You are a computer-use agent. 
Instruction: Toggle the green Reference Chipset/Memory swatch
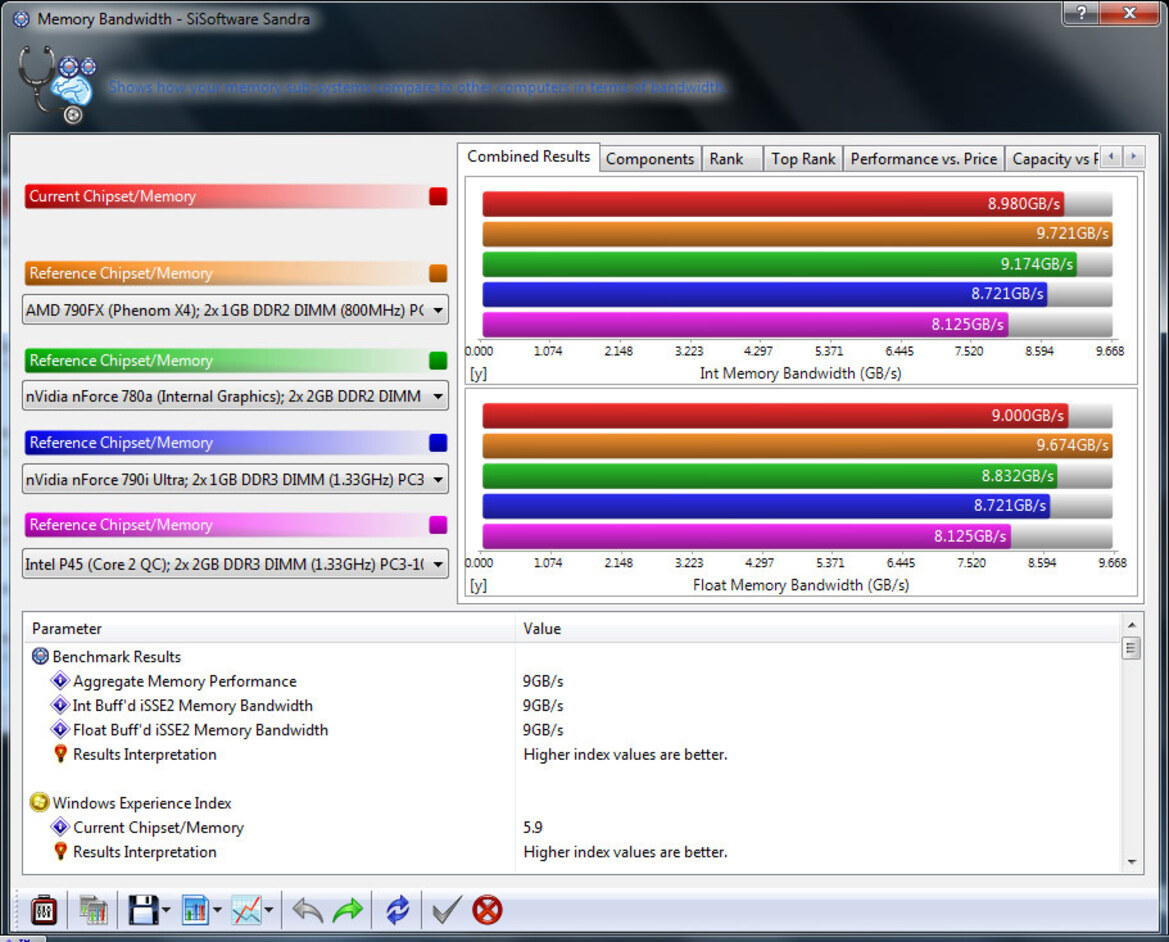[438, 361]
